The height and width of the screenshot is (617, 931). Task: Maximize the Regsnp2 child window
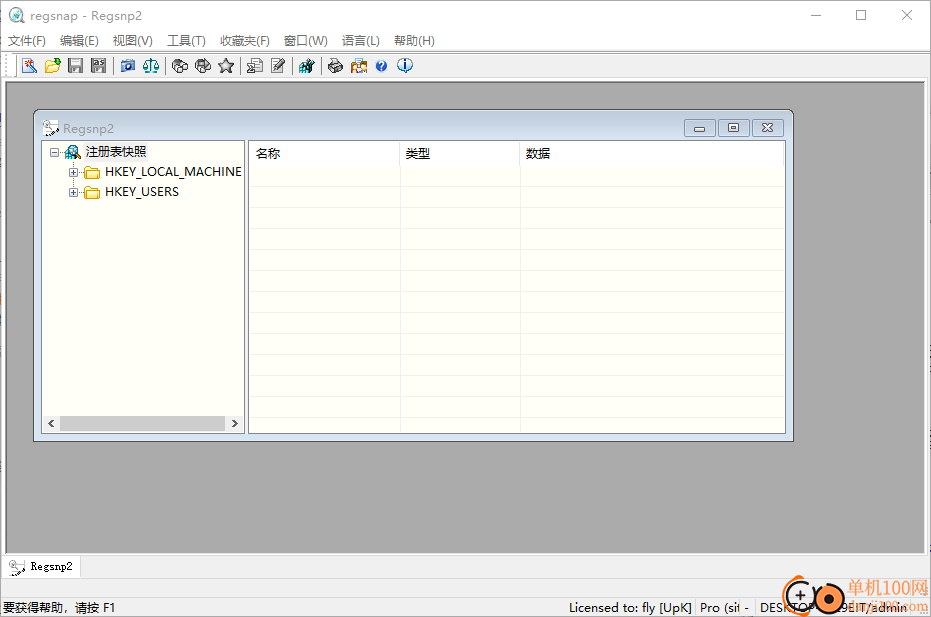tap(733, 128)
